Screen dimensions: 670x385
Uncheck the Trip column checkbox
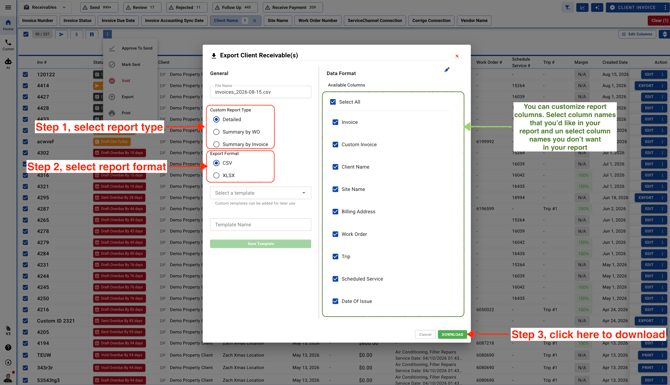point(335,256)
